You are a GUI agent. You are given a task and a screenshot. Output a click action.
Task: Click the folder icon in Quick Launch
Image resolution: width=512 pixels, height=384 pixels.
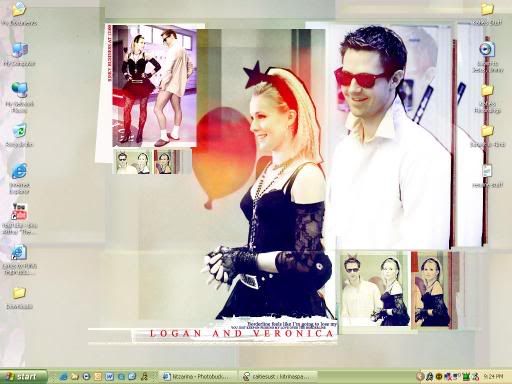pyautogui.click(x=75, y=377)
